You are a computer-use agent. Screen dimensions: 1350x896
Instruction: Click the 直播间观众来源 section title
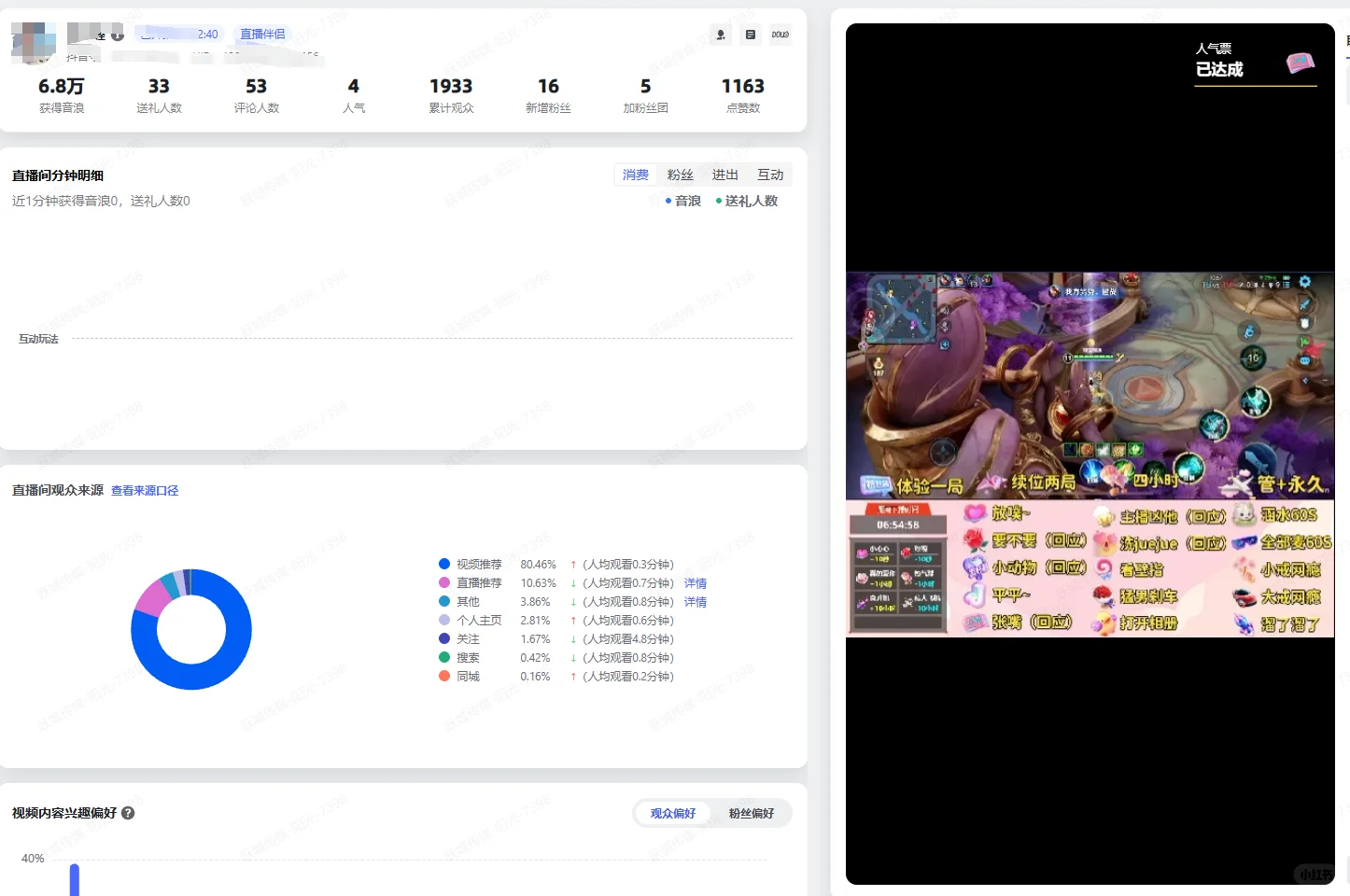pyautogui.click(x=58, y=490)
